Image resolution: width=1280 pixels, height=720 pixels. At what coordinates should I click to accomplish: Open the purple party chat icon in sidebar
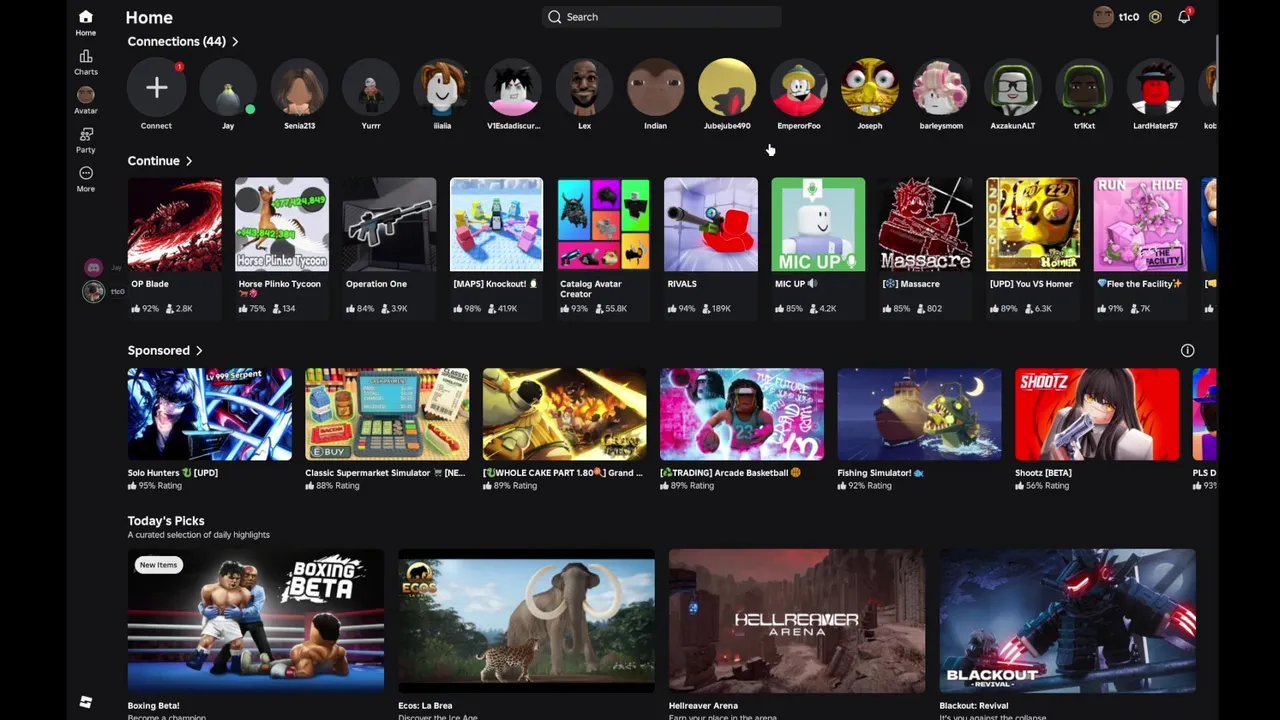93,267
